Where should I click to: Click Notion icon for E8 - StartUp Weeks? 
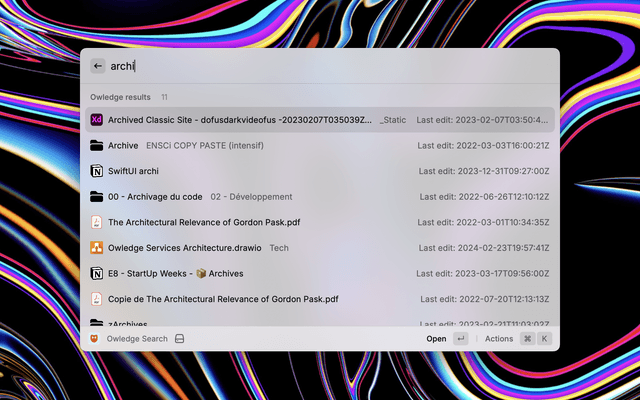click(97, 273)
